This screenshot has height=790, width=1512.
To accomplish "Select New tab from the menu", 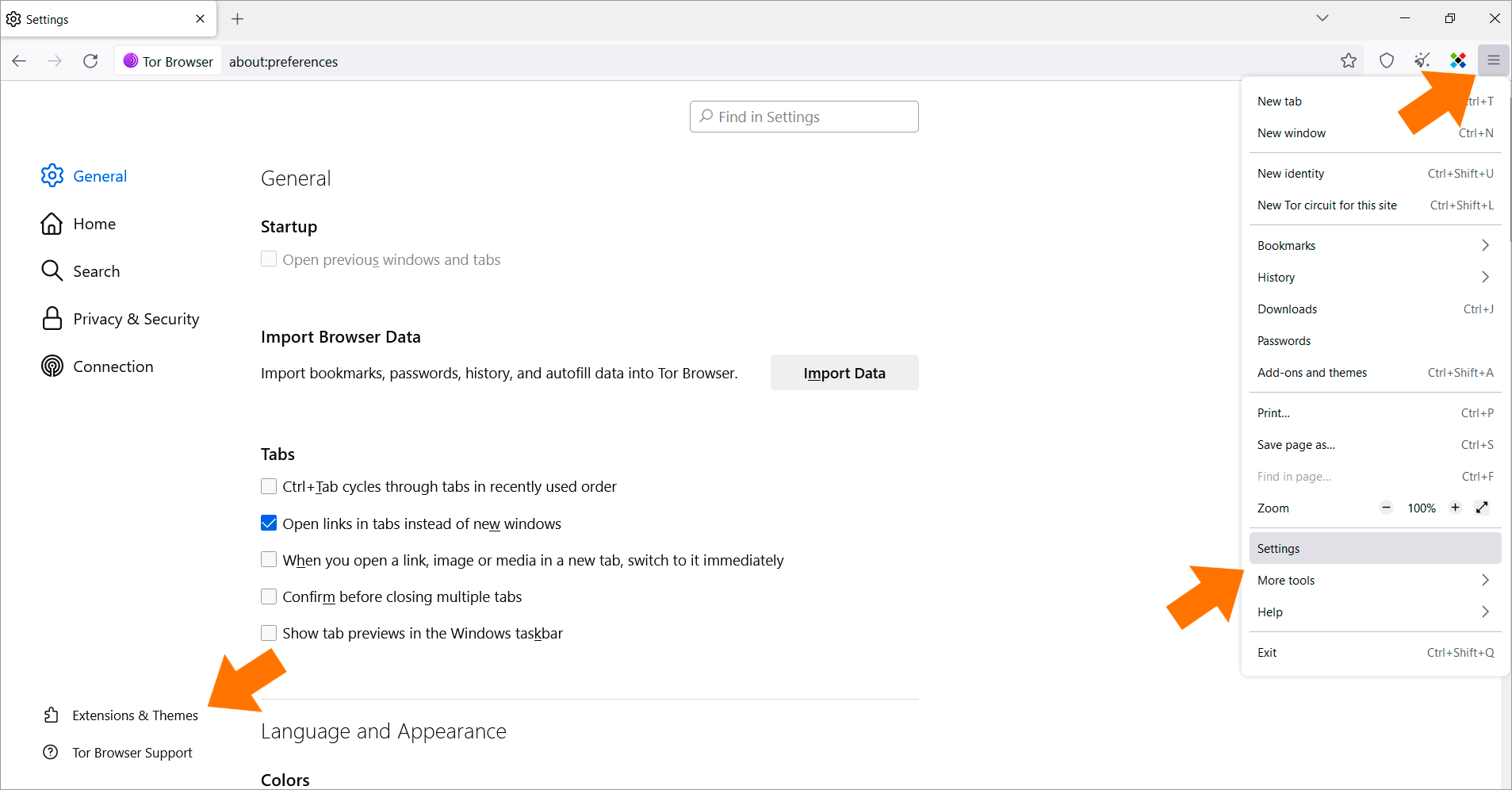I will pos(1375,102).
